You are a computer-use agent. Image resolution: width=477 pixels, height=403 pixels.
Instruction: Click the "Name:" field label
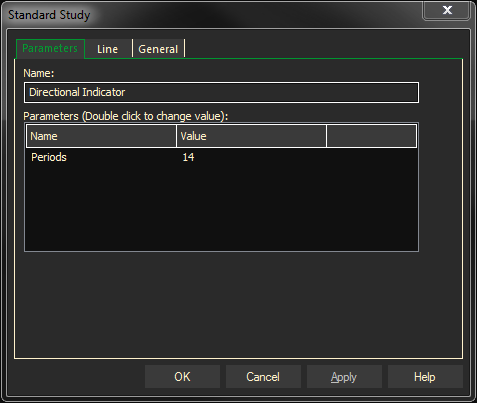pyautogui.click(x=39, y=73)
